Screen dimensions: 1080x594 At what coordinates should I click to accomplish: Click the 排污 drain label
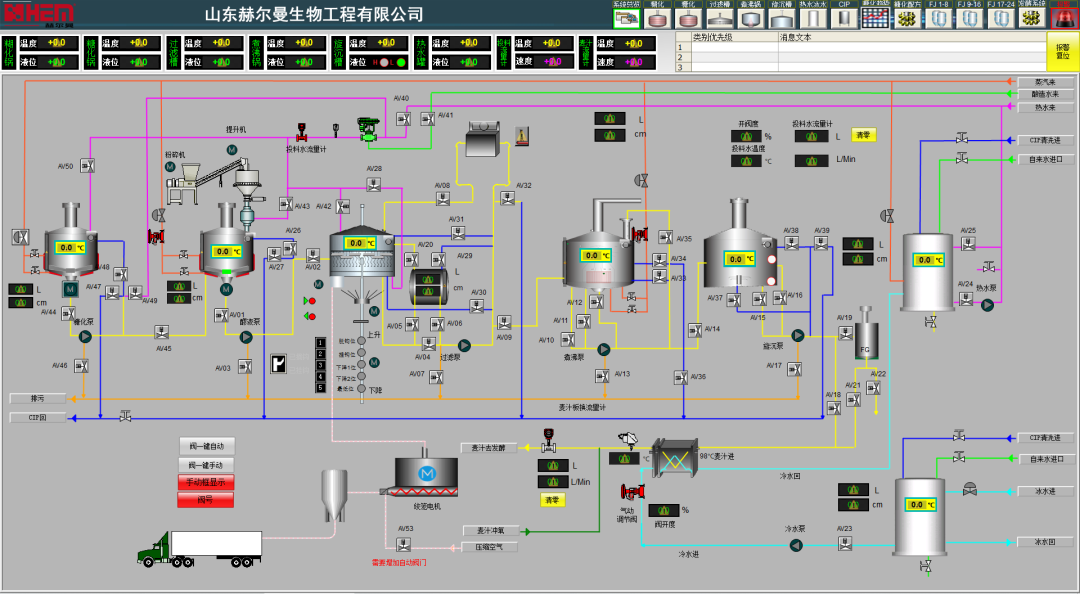(38, 398)
